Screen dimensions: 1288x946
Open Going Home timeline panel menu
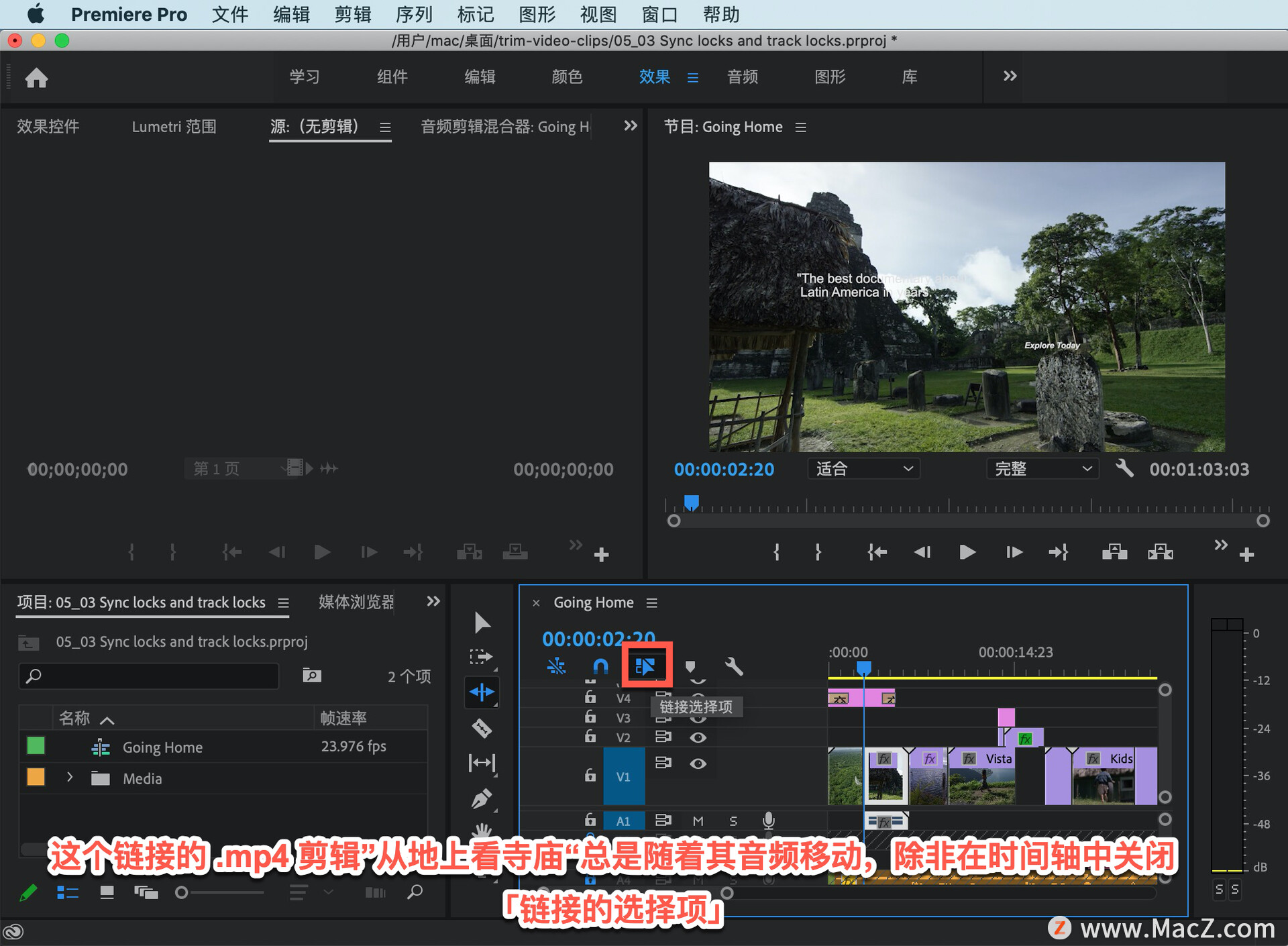(x=651, y=602)
